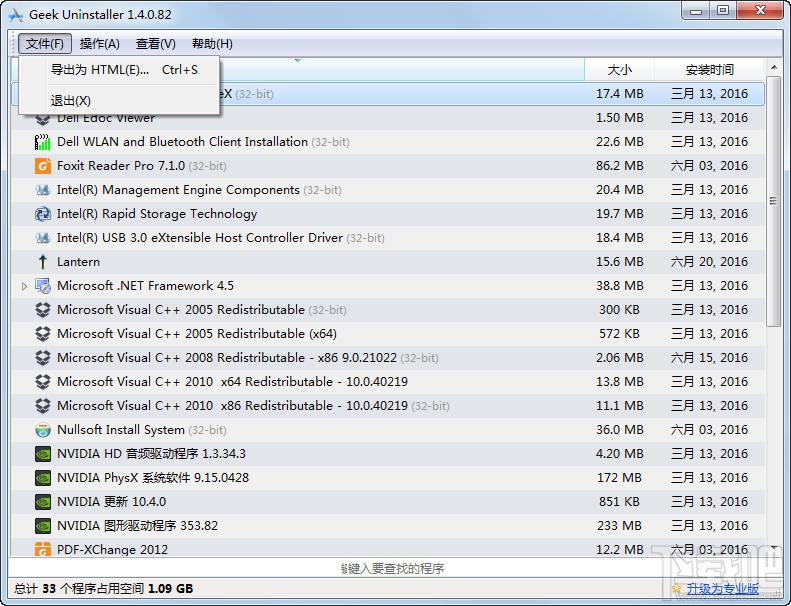Select Microsoft .NET Framework 4.5 name

(x=145, y=286)
